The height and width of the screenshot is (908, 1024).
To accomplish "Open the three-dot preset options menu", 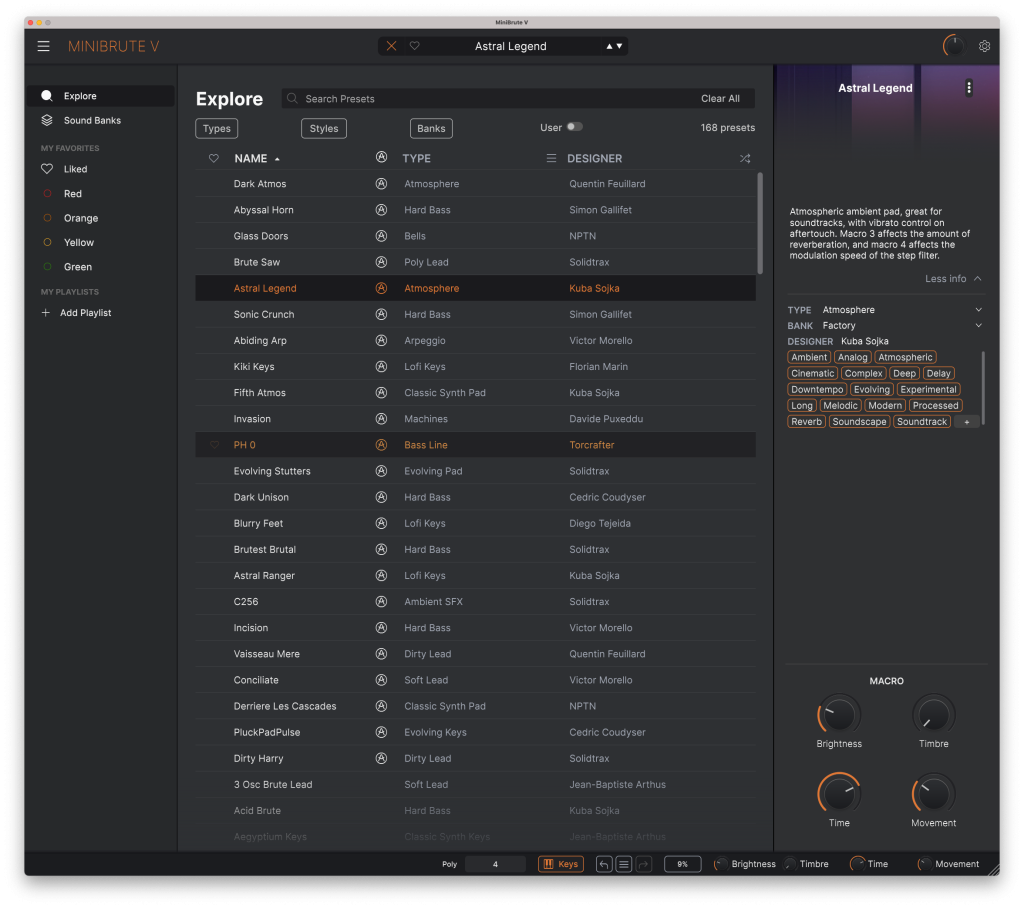I will (x=968, y=88).
